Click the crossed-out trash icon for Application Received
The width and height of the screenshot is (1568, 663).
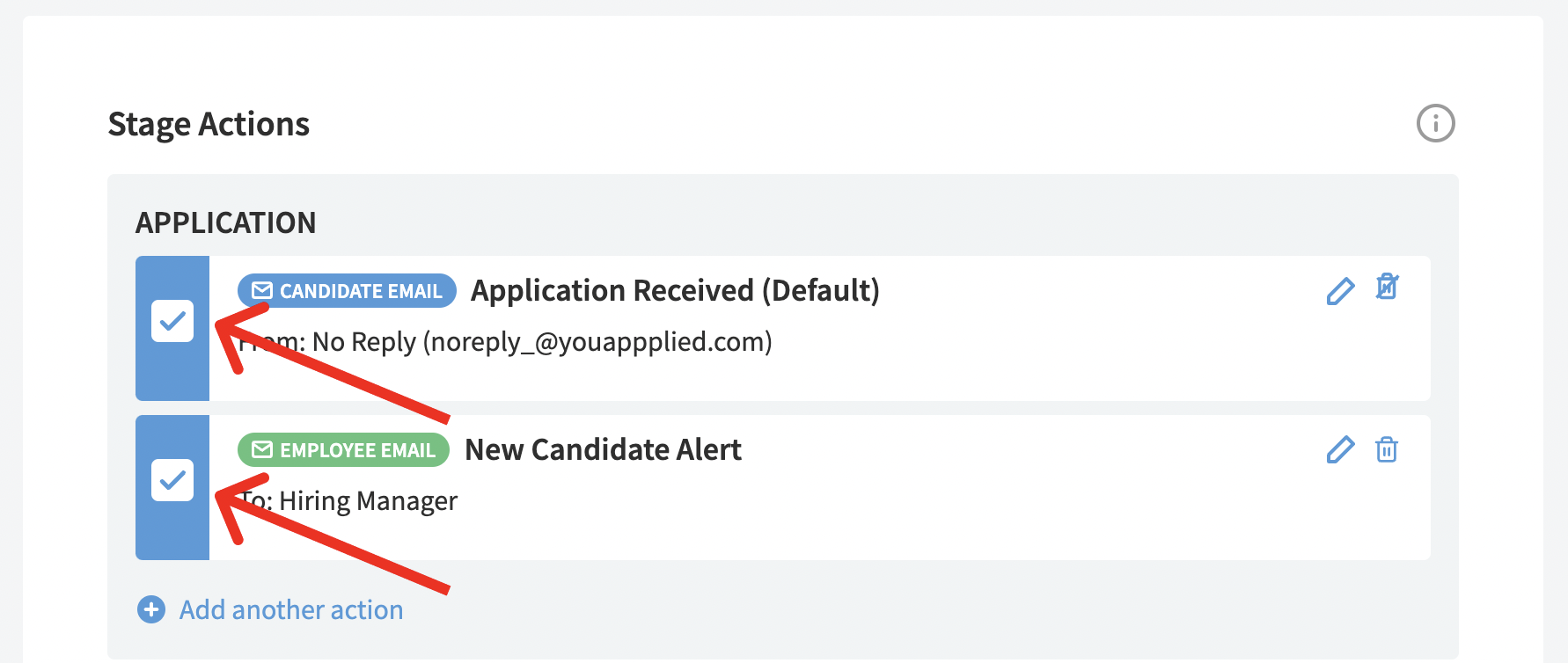click(1387, 287)
